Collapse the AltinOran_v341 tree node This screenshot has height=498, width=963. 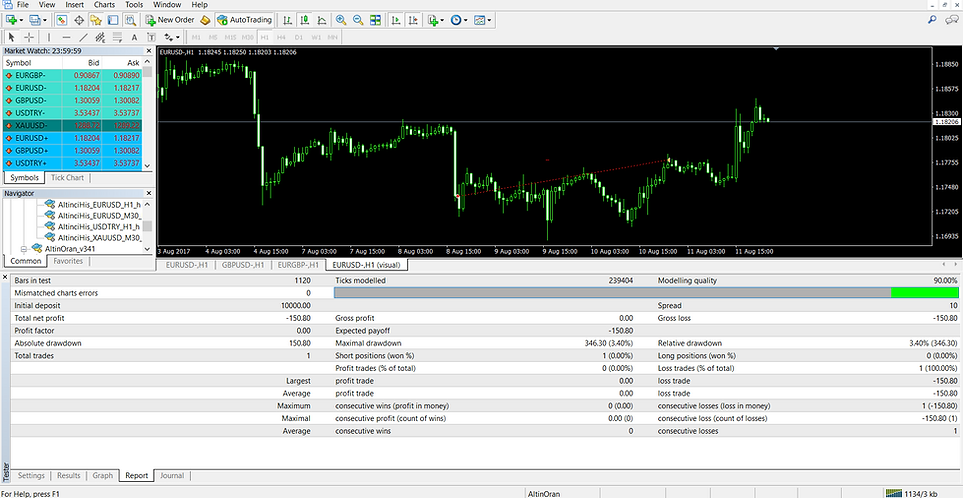25,249
